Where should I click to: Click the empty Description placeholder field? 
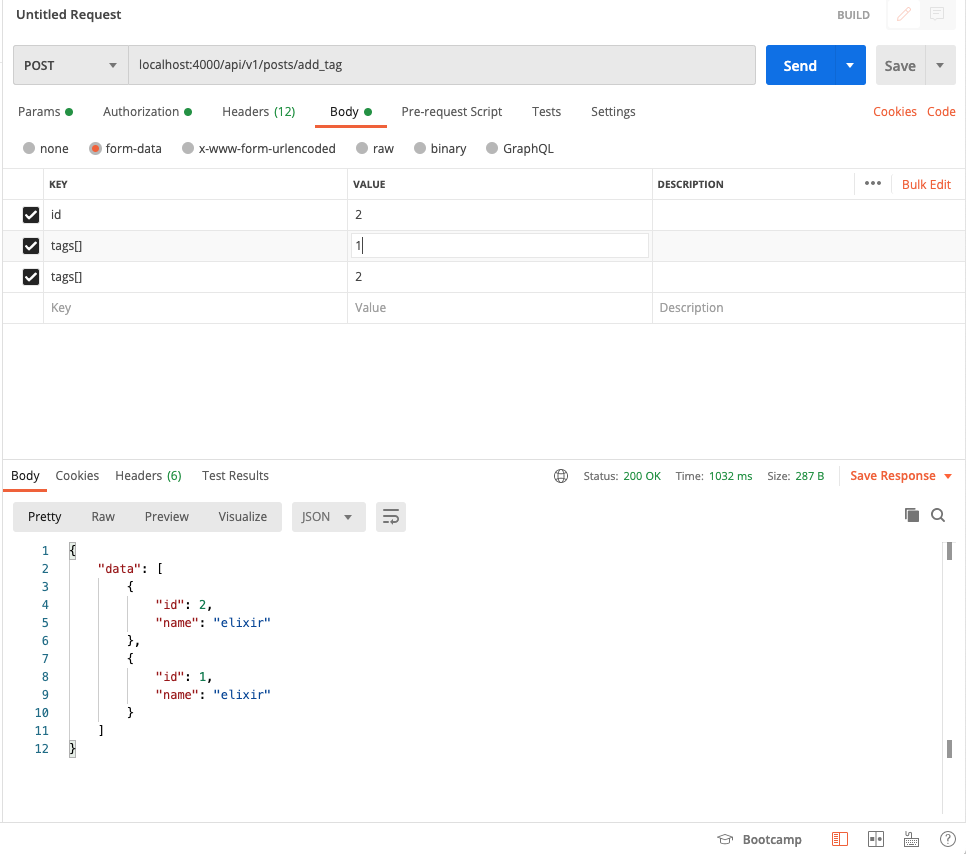(809, 307)
